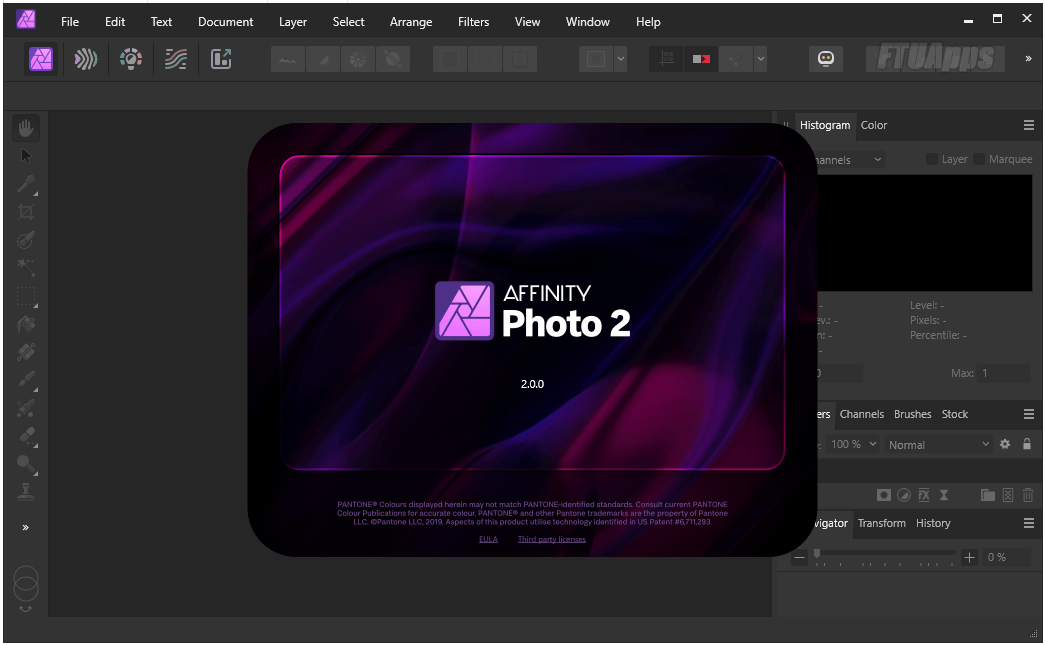
Task: Select the Flood Select wand tool
Action: point(26,268)
